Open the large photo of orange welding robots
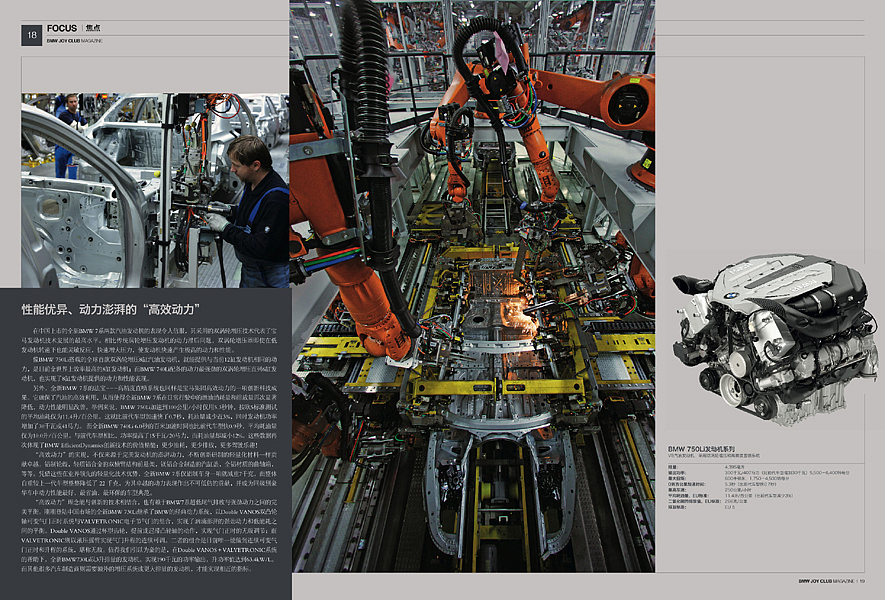The width and height of the screenshot is (885, 600). [x=472, y=286]
